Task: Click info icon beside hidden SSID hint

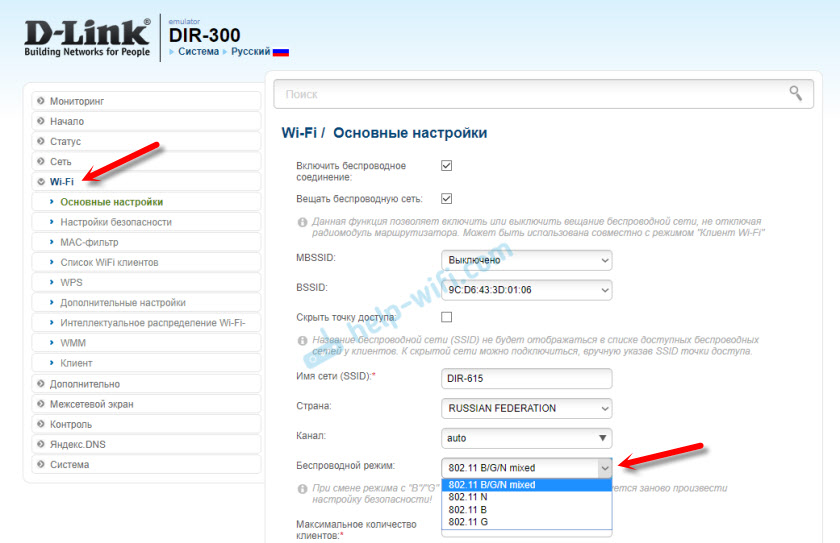Action: pos(302,340)
